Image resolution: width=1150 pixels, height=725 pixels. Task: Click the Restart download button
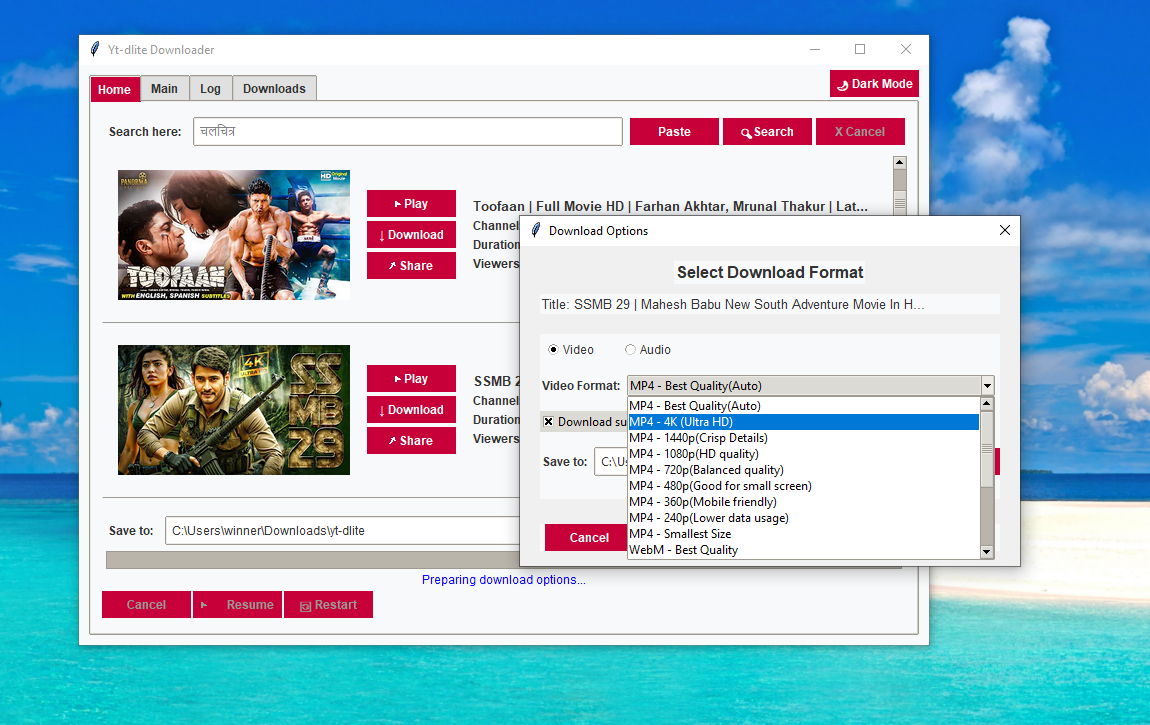pyautogui.click(x=328, y=605)
